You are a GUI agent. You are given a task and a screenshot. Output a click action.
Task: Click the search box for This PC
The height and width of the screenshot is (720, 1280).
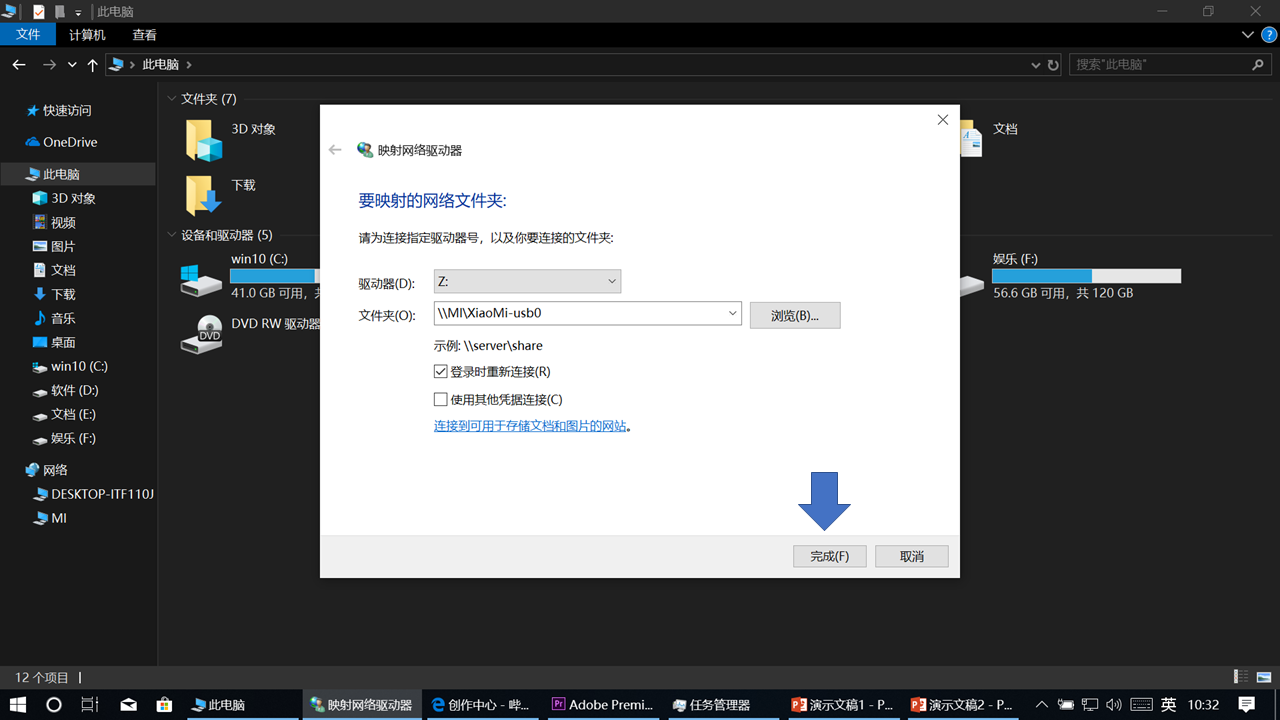pyautogui.click(x=1160, y=64)
